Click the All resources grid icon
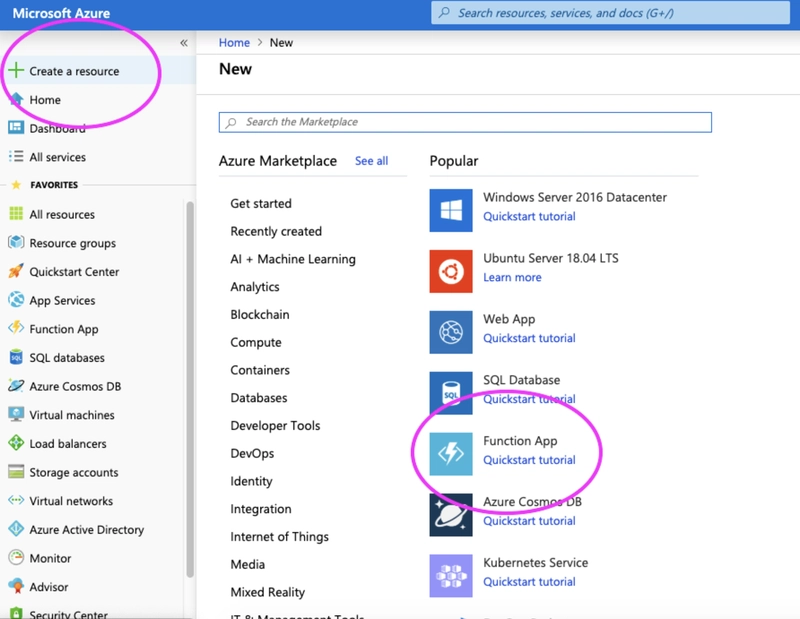Viewport: 800px width, 619px height. click(16, 213)
